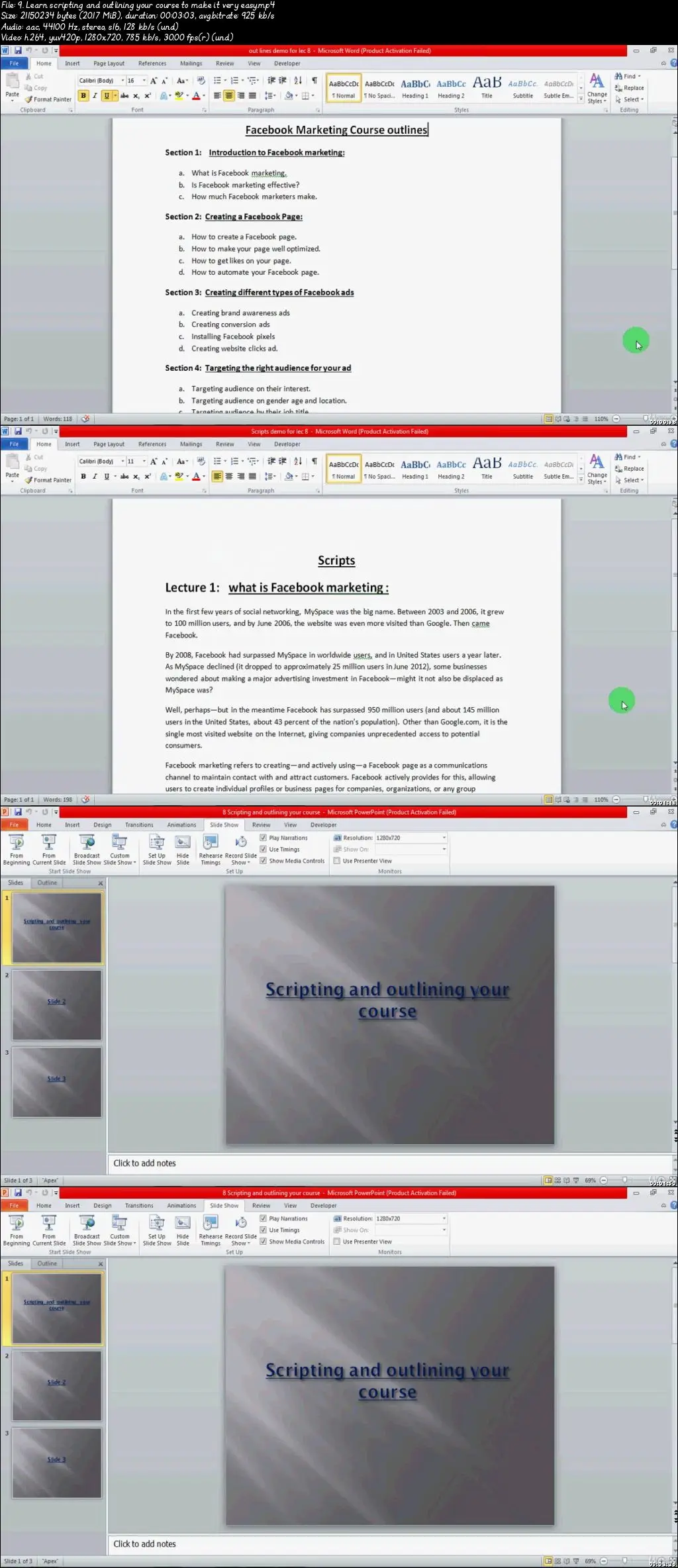Center align text in the out lines demo window

[228, 95]
